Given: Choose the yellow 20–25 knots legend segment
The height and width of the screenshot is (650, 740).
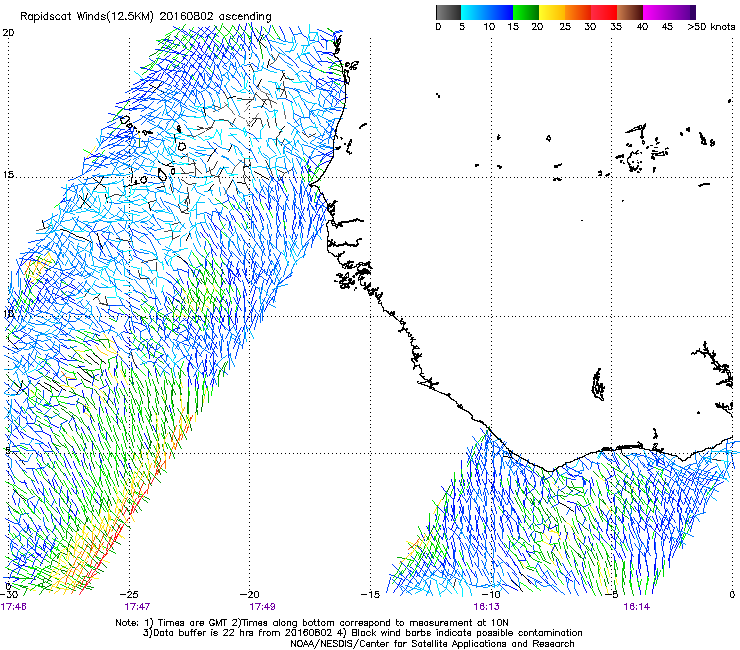Looking at the screenshot, I should (552, 12).
